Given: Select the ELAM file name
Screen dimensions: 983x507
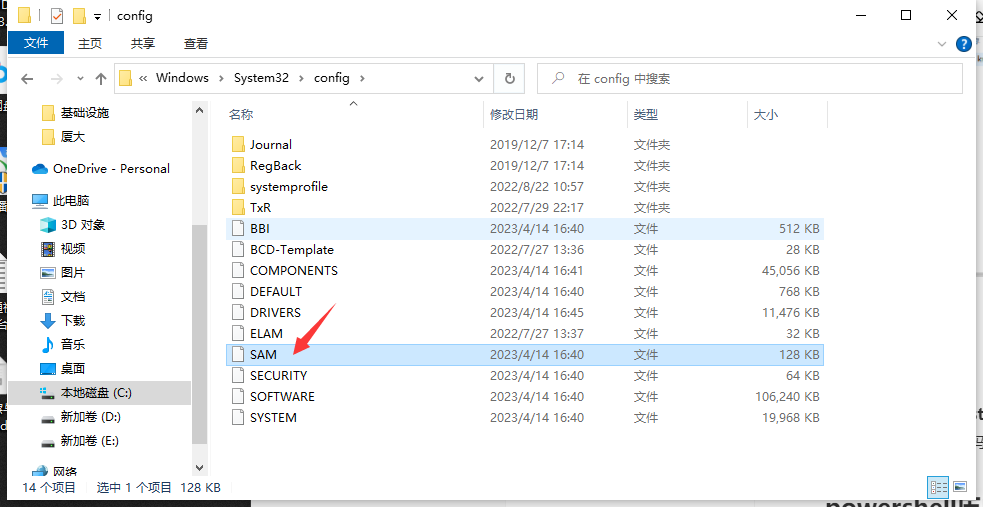Looking at the screenshot, I should pyautogui.click(x=266, y=333).
